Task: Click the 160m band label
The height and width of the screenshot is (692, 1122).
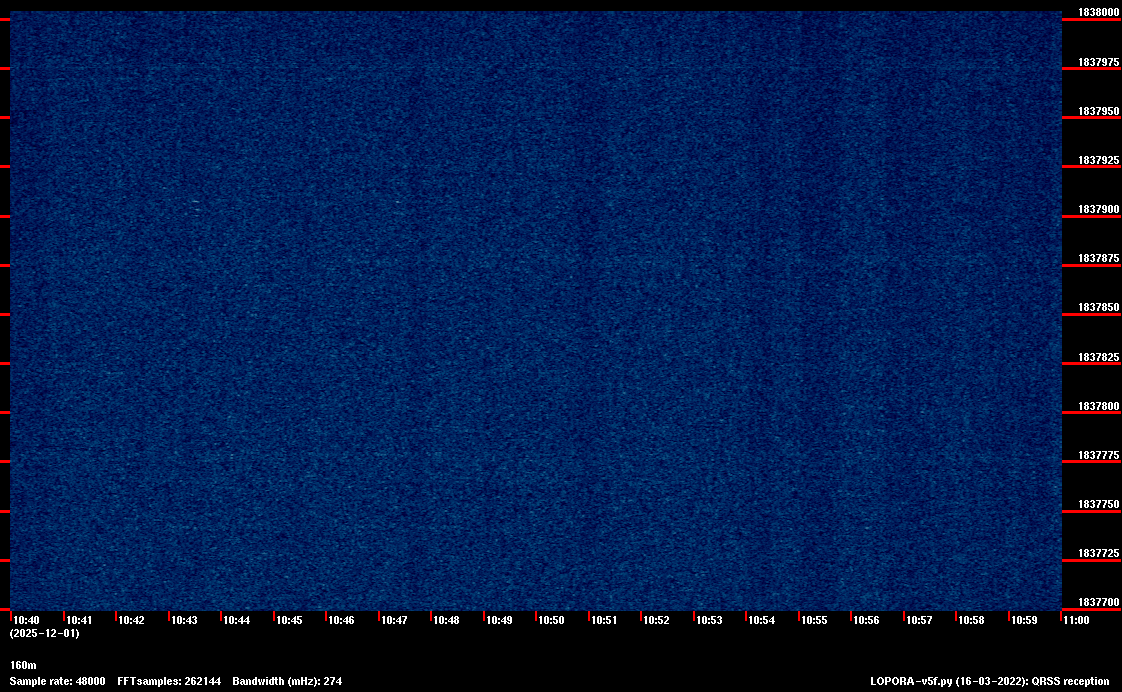Action: click(x=23, y=666)
